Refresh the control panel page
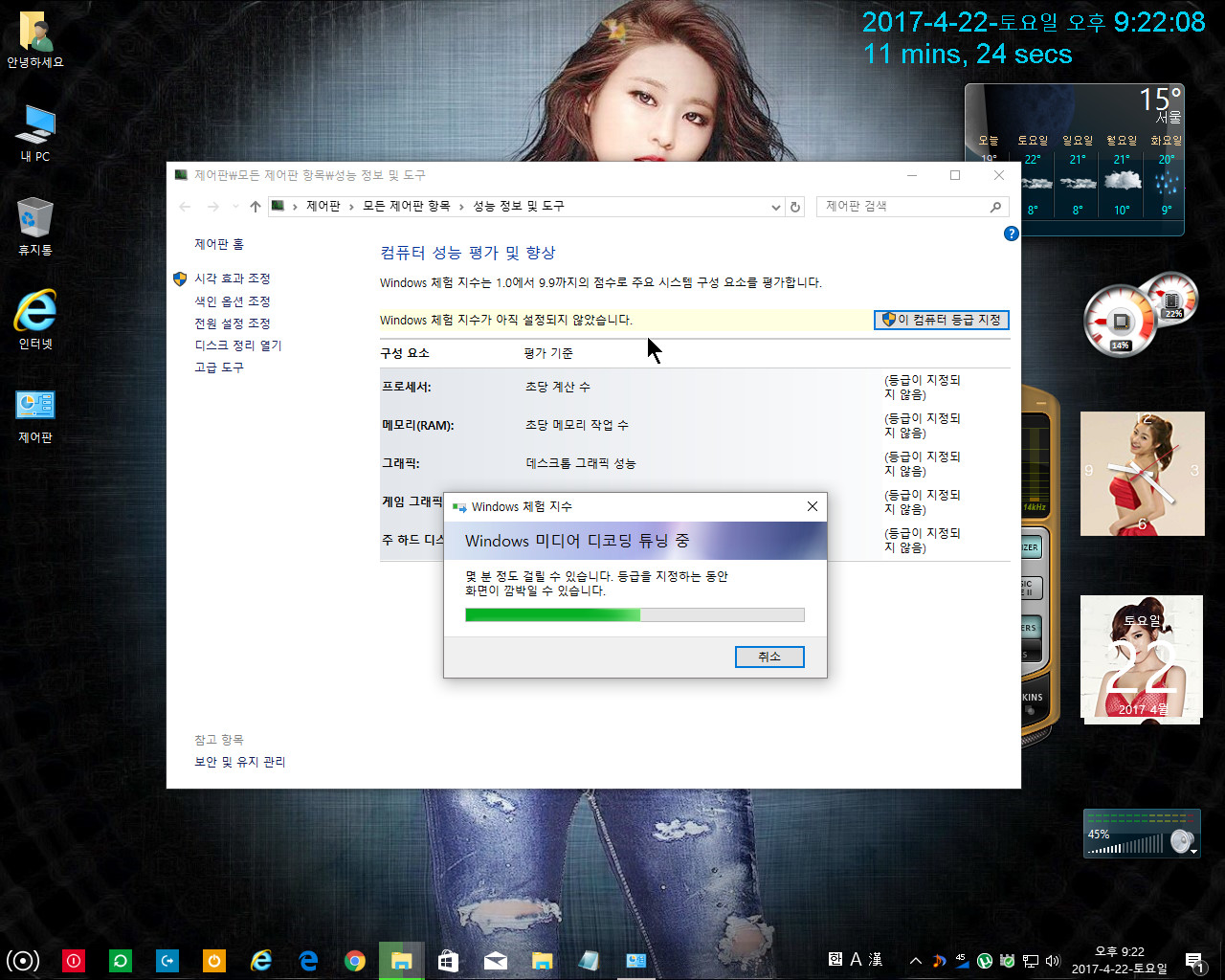The width and height of the screenshot is (1225, 980). pos(794,207)
